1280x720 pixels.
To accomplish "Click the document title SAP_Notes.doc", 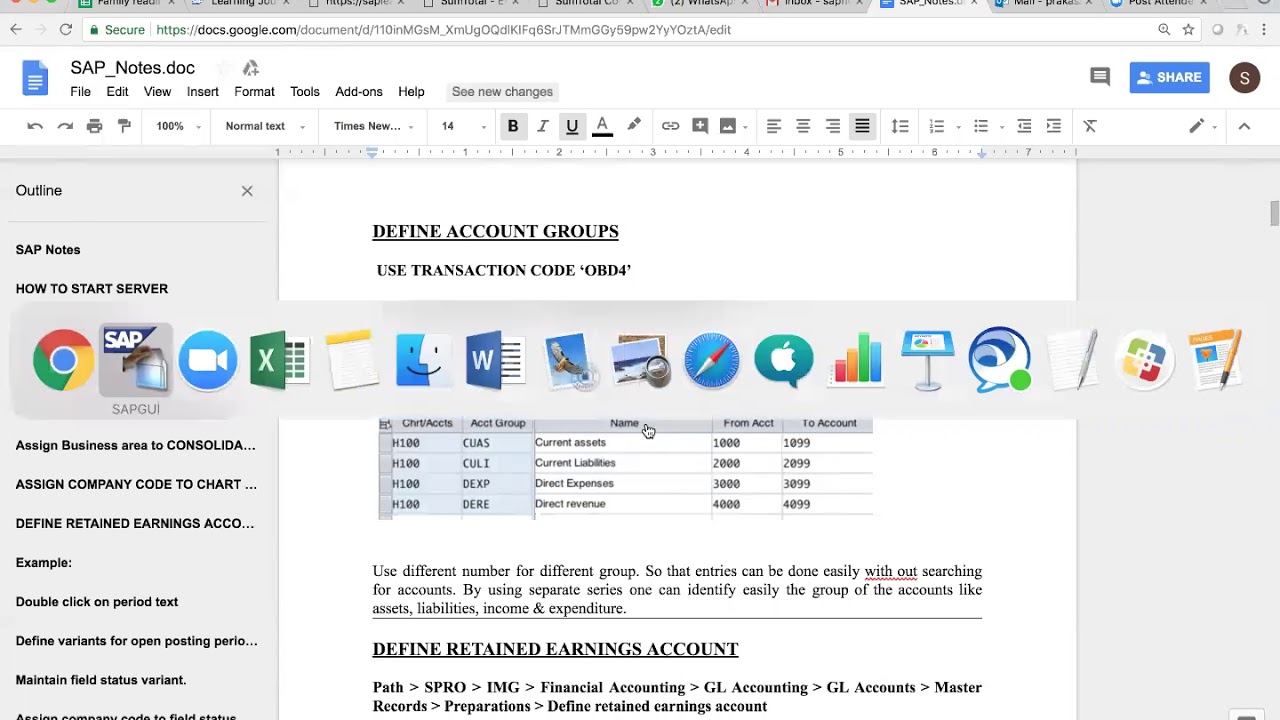I will [x=132, y=68].
